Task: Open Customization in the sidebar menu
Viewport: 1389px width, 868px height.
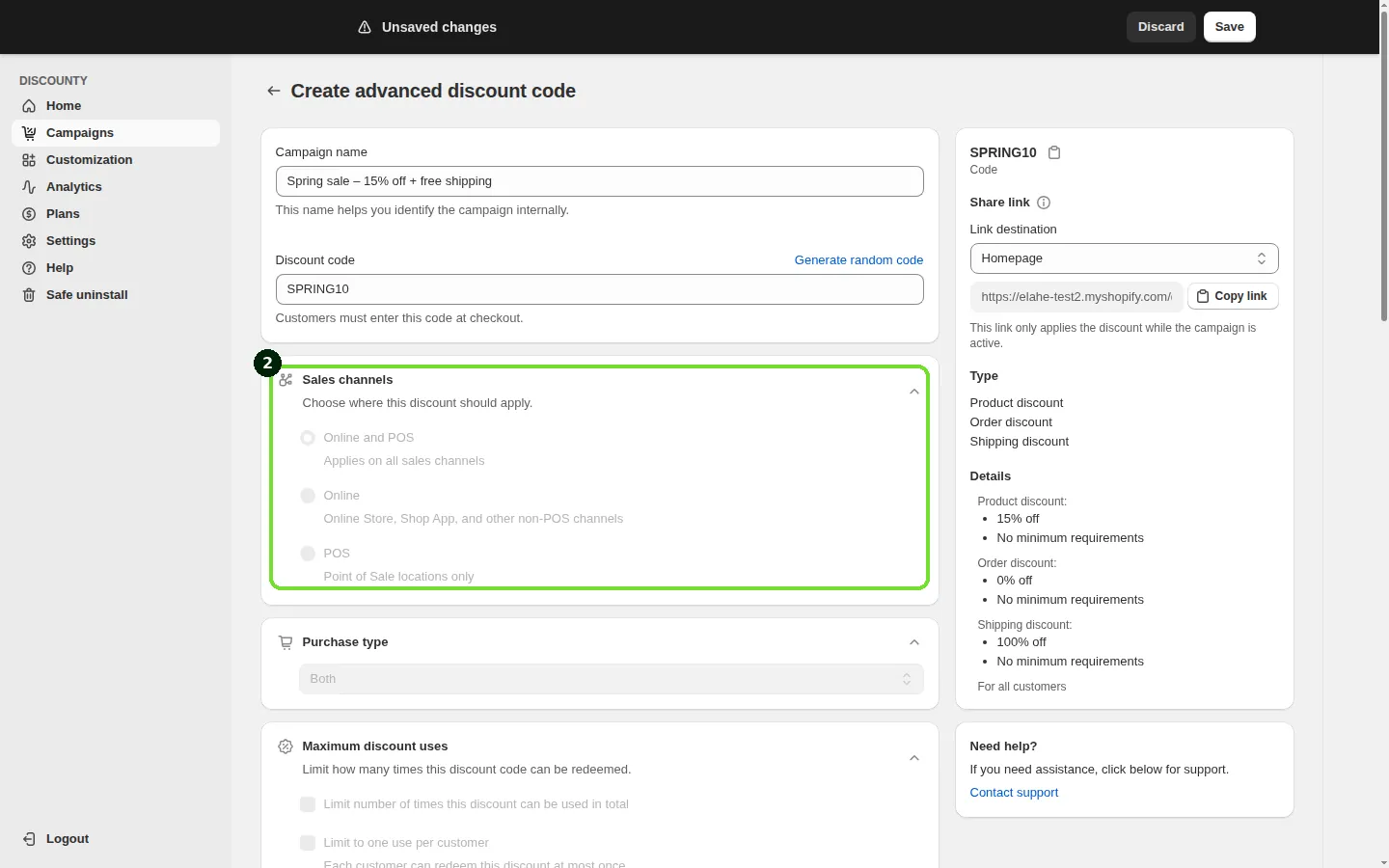Action: [116, 160]
